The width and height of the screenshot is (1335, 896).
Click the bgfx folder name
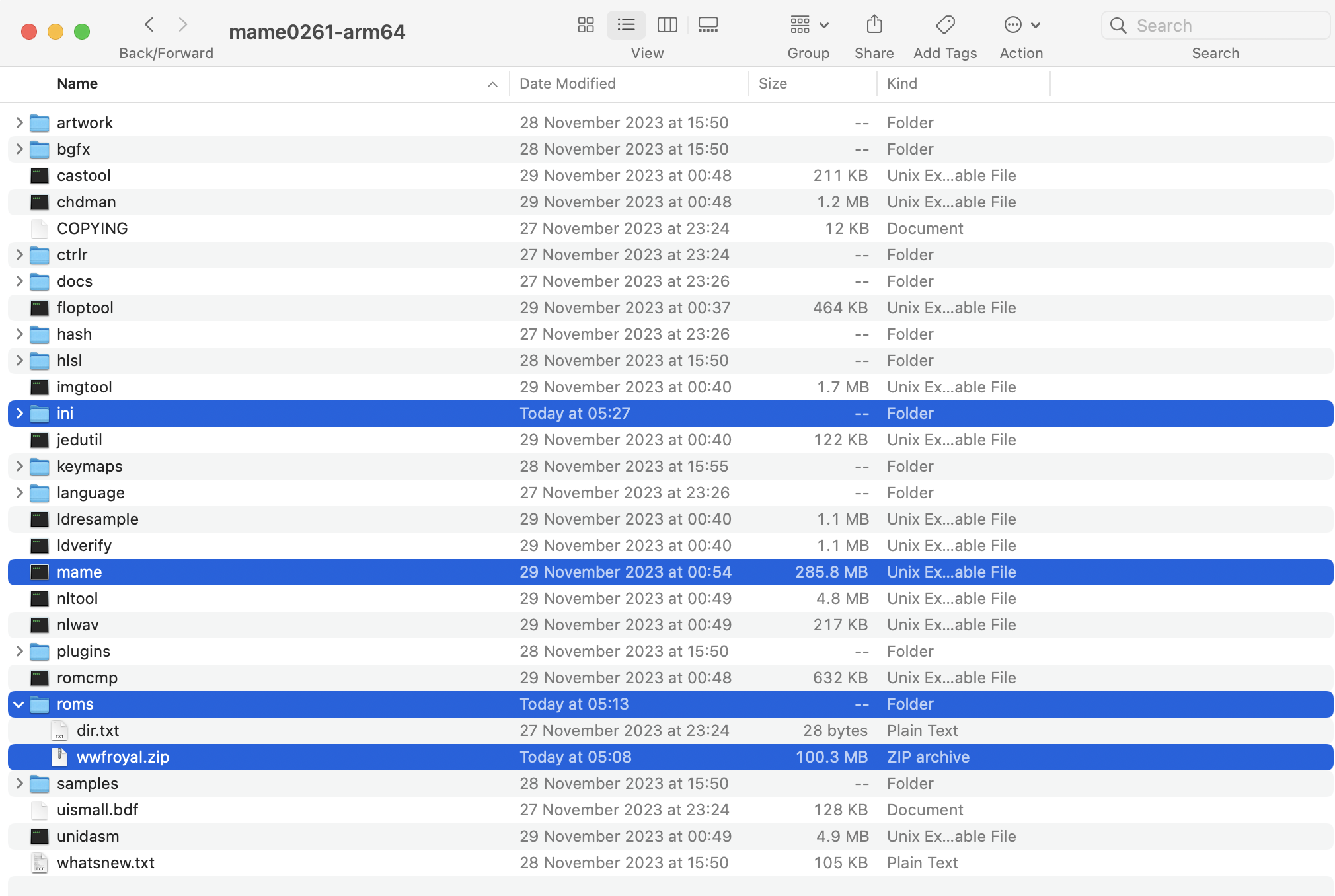[73, 149]
